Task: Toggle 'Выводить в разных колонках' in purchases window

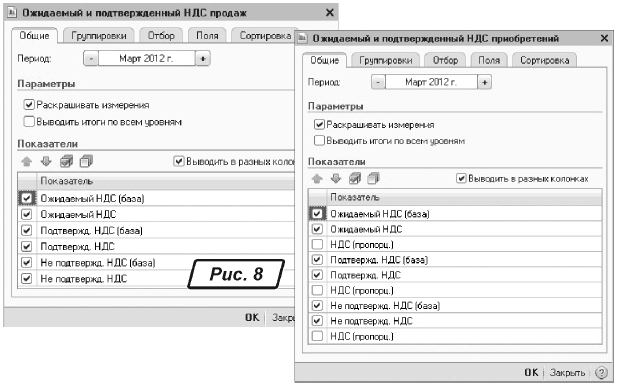Action: 461,179
